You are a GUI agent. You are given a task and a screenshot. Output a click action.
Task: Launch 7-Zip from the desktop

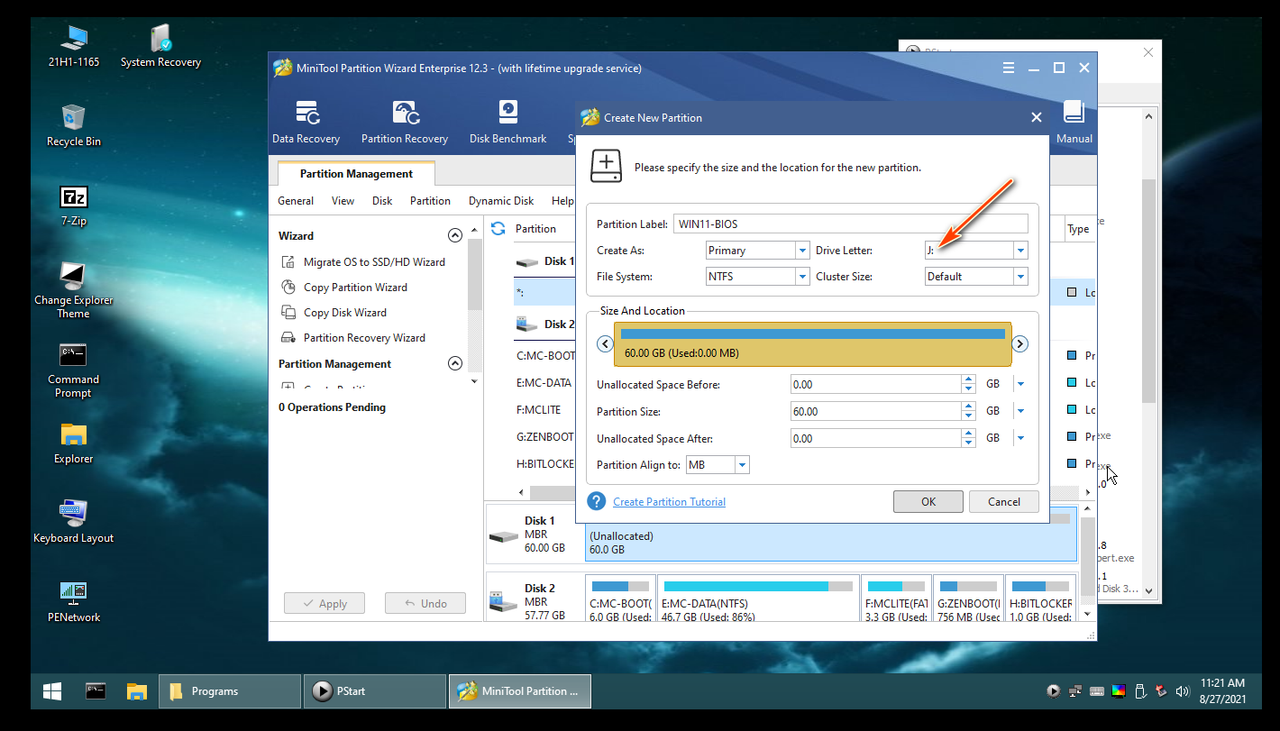(x=74, y=205)
